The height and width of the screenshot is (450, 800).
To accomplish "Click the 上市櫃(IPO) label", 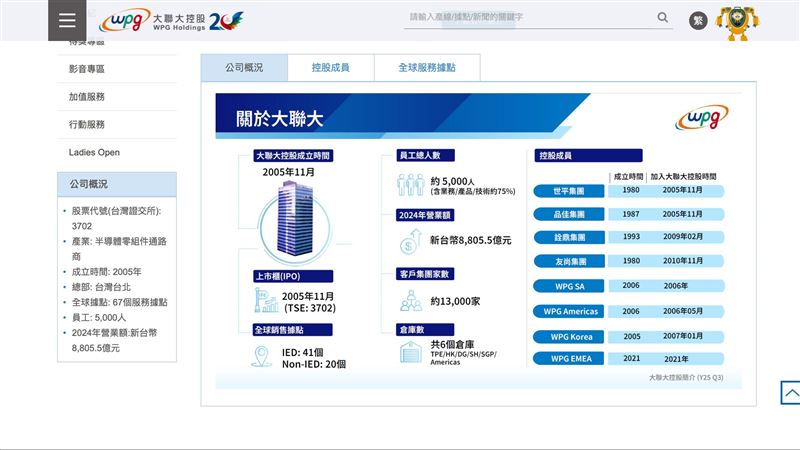I will tap(293, 276).
